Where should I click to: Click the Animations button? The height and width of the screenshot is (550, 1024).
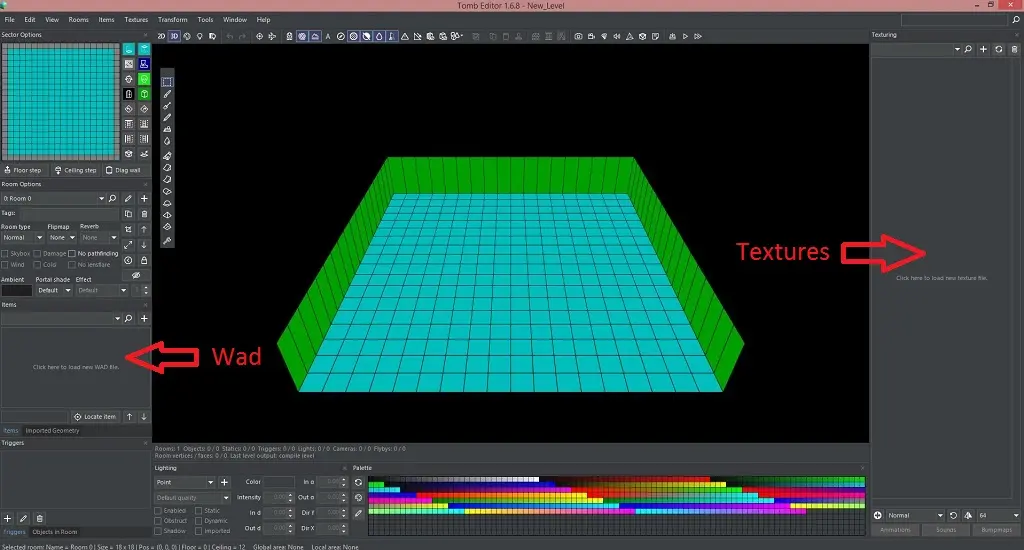pos(895,530)
